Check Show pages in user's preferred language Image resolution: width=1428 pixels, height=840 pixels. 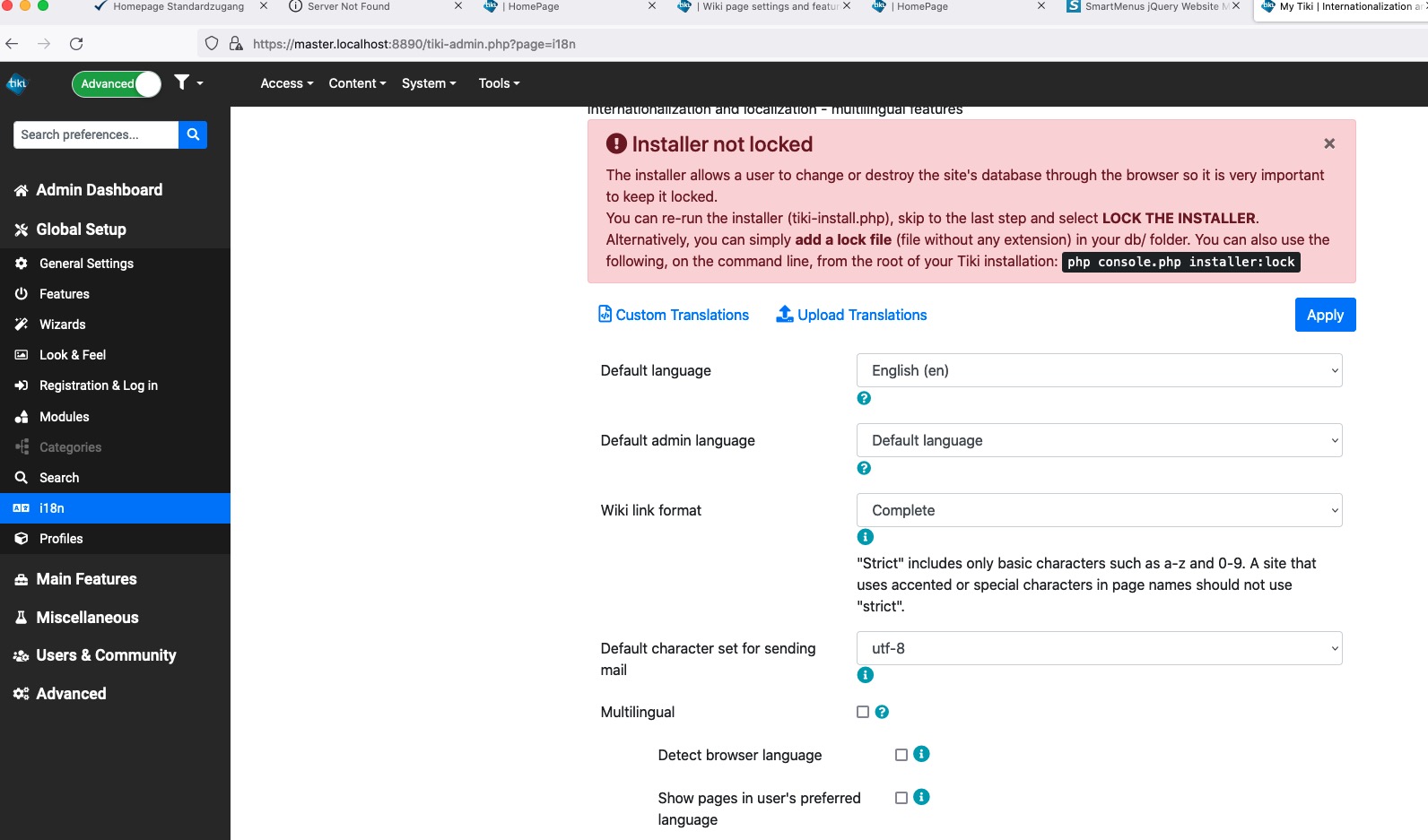901,798
